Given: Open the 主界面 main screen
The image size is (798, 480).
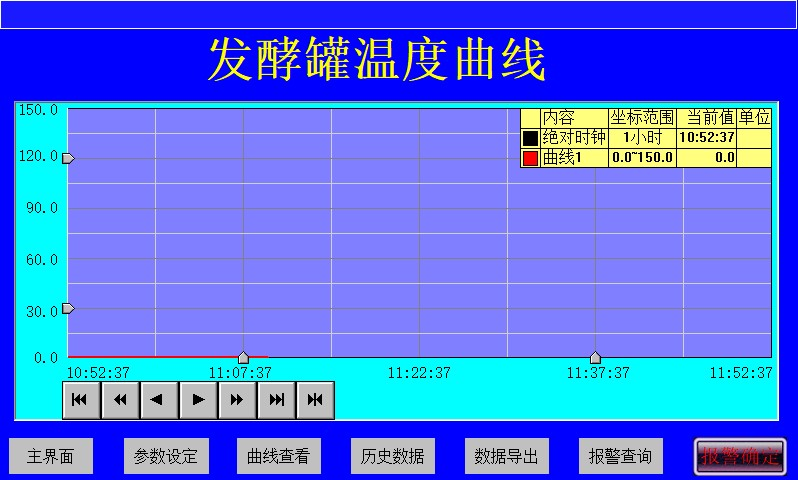Looking at the screenshot, I should pyautogui.click(x=51, y=457).
